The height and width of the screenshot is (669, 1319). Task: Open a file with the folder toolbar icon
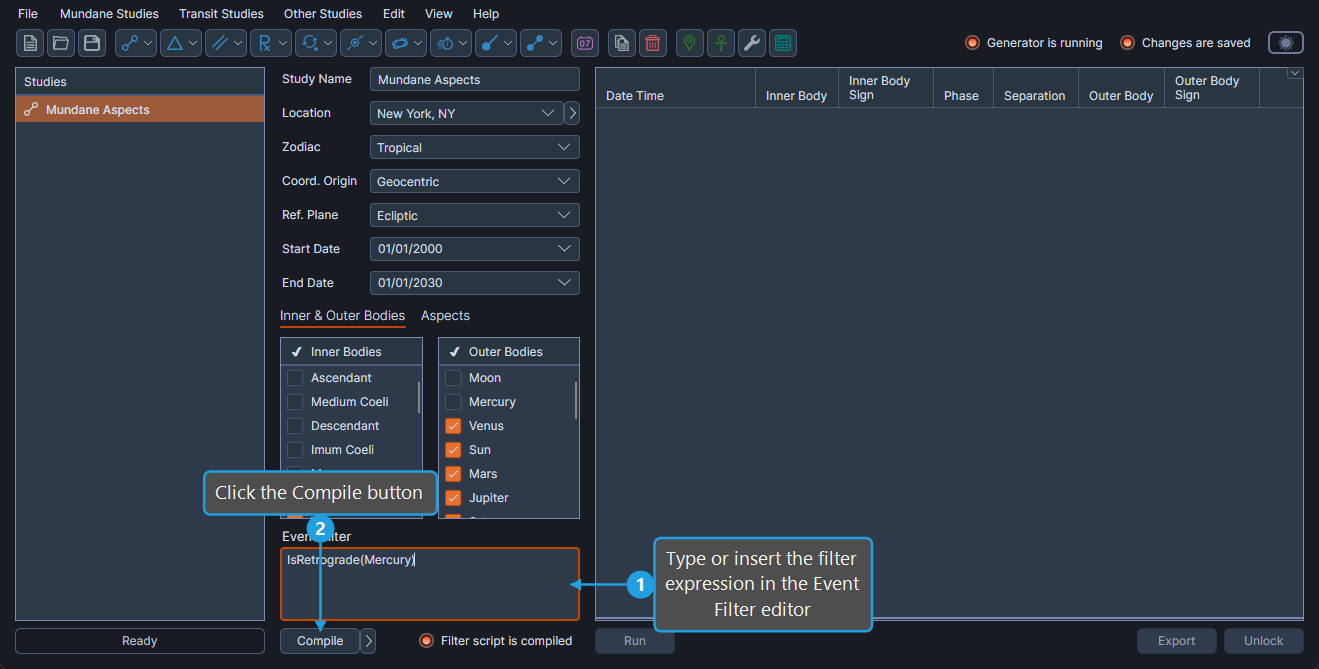(x=62, y=43)
